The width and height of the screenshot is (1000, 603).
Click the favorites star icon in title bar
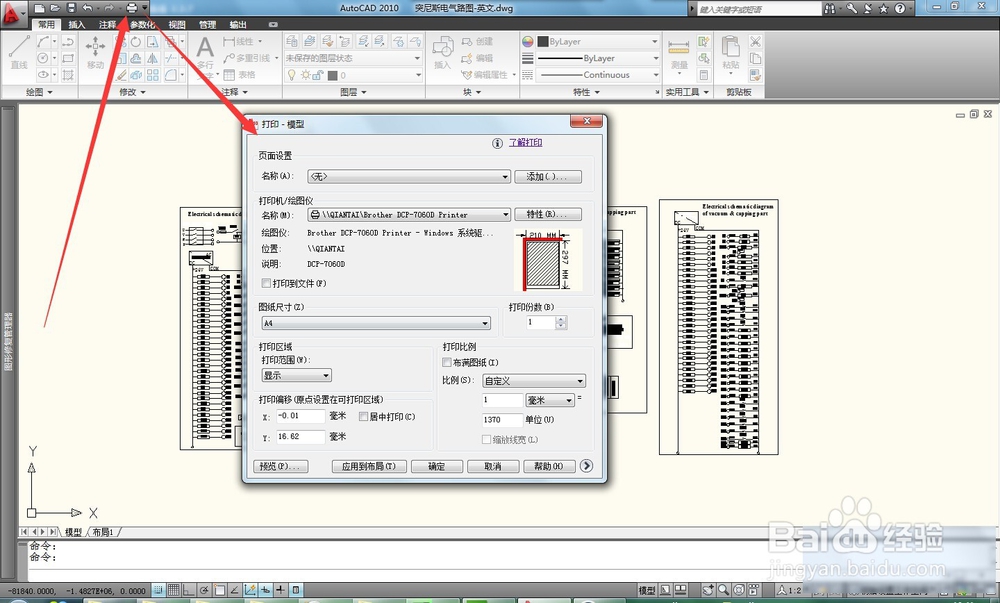[883, 8]
